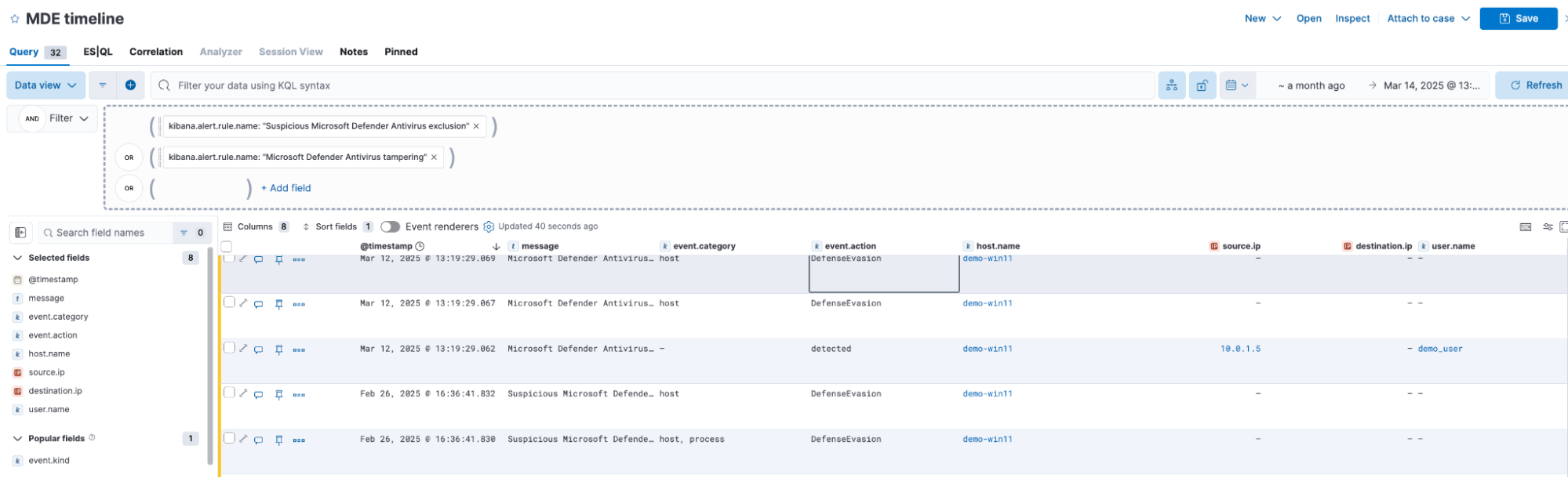Image resolution: width=1568 pixels, height=478 pixels.
Task: Select the 16:36:41.832 event checkbox
Action: tap(229, 393)
